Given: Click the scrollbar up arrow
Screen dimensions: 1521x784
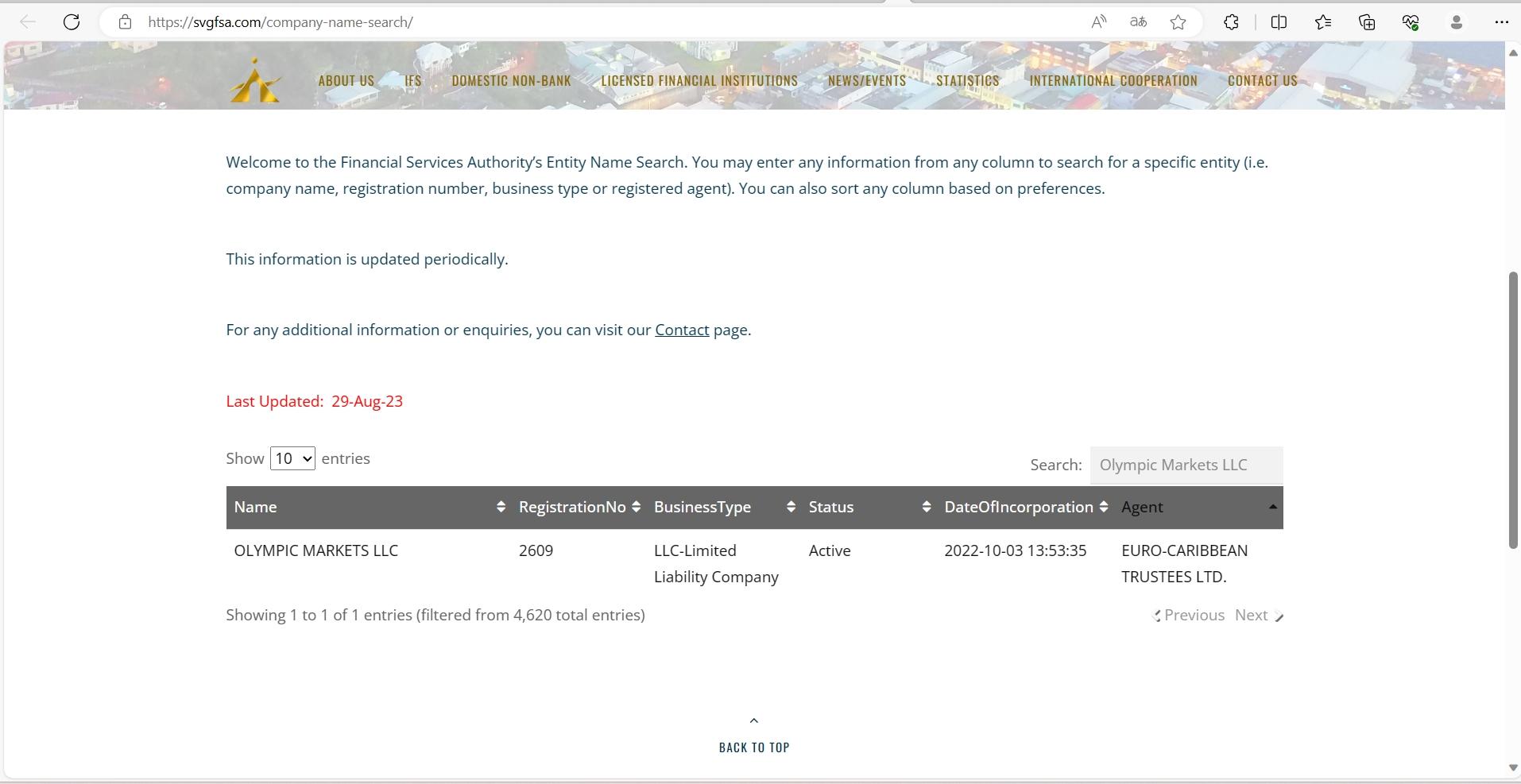Looking at the screenshot, I should [x=1513, y=52].
